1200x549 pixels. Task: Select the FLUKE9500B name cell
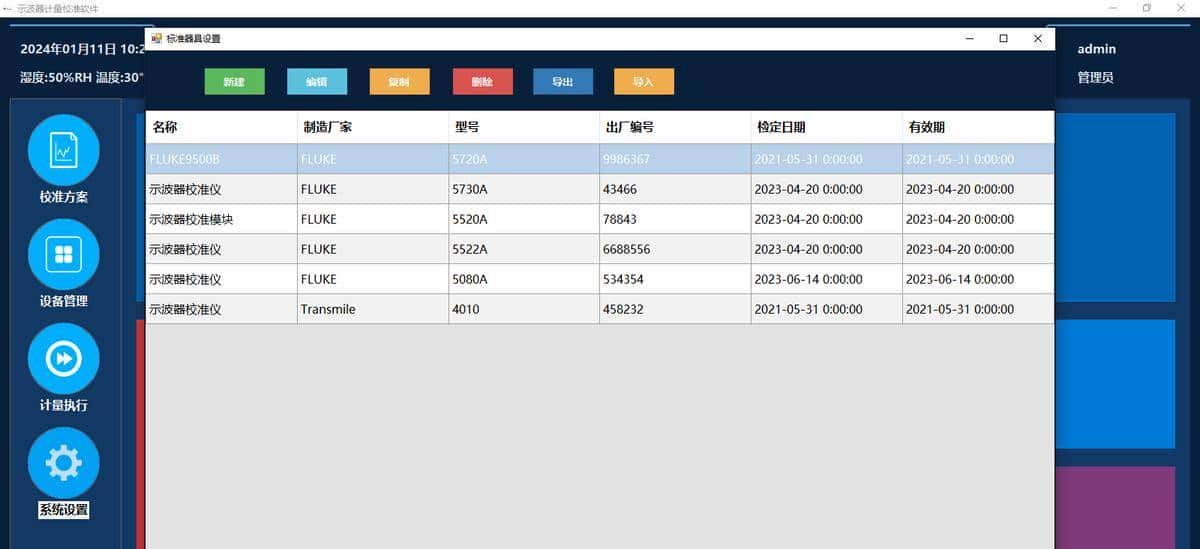pos(222,159)
